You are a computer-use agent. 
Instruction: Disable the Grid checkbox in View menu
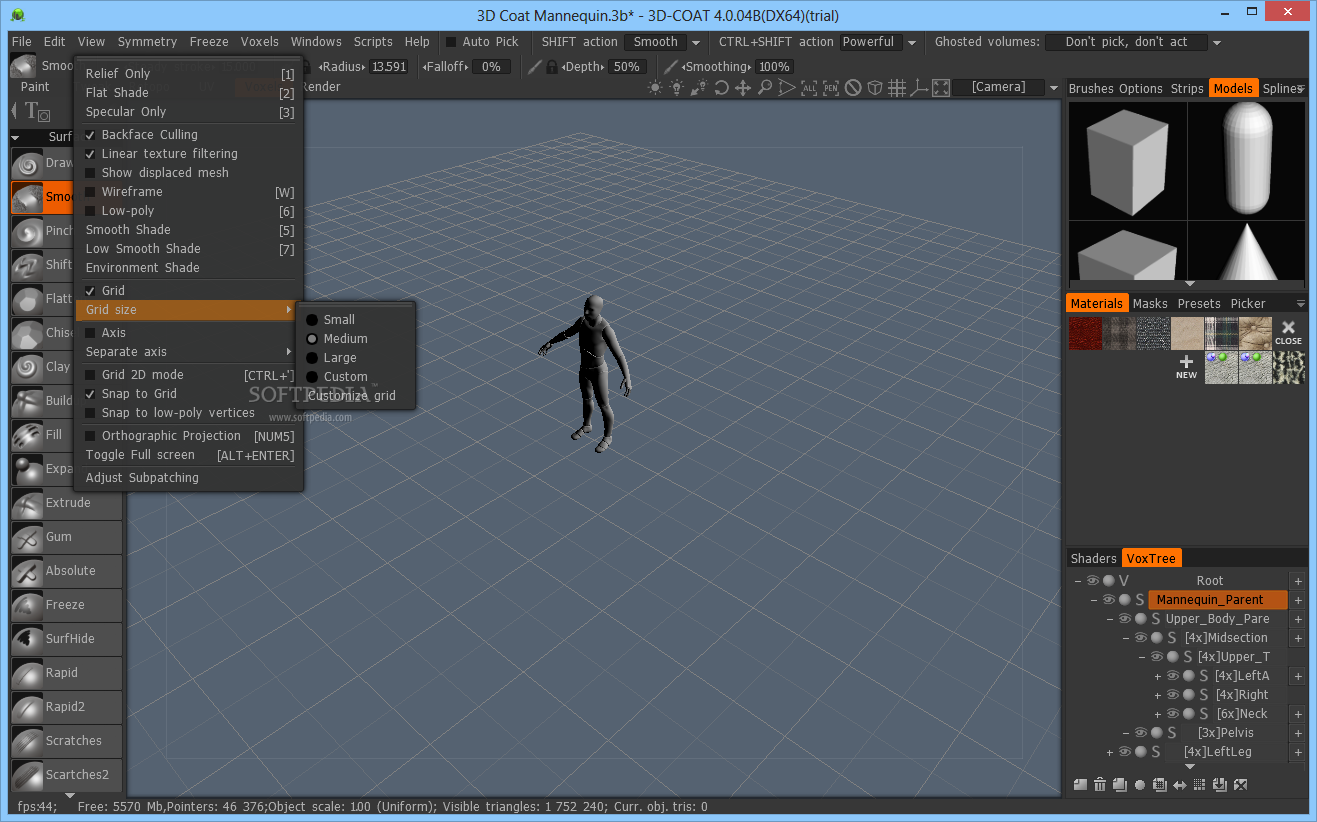pyautogui.click(x=91, y=291)
